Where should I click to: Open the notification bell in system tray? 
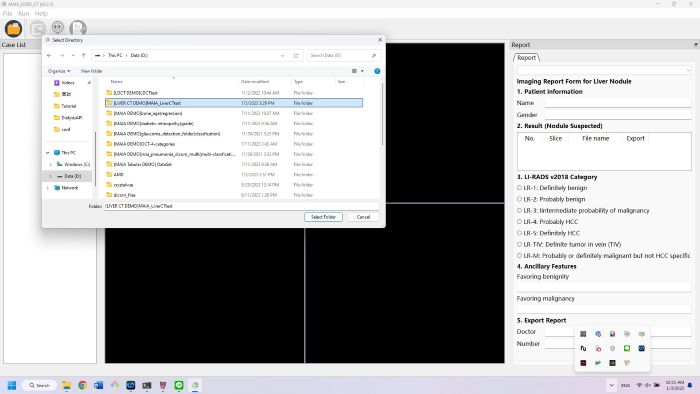tap(690, 386)
